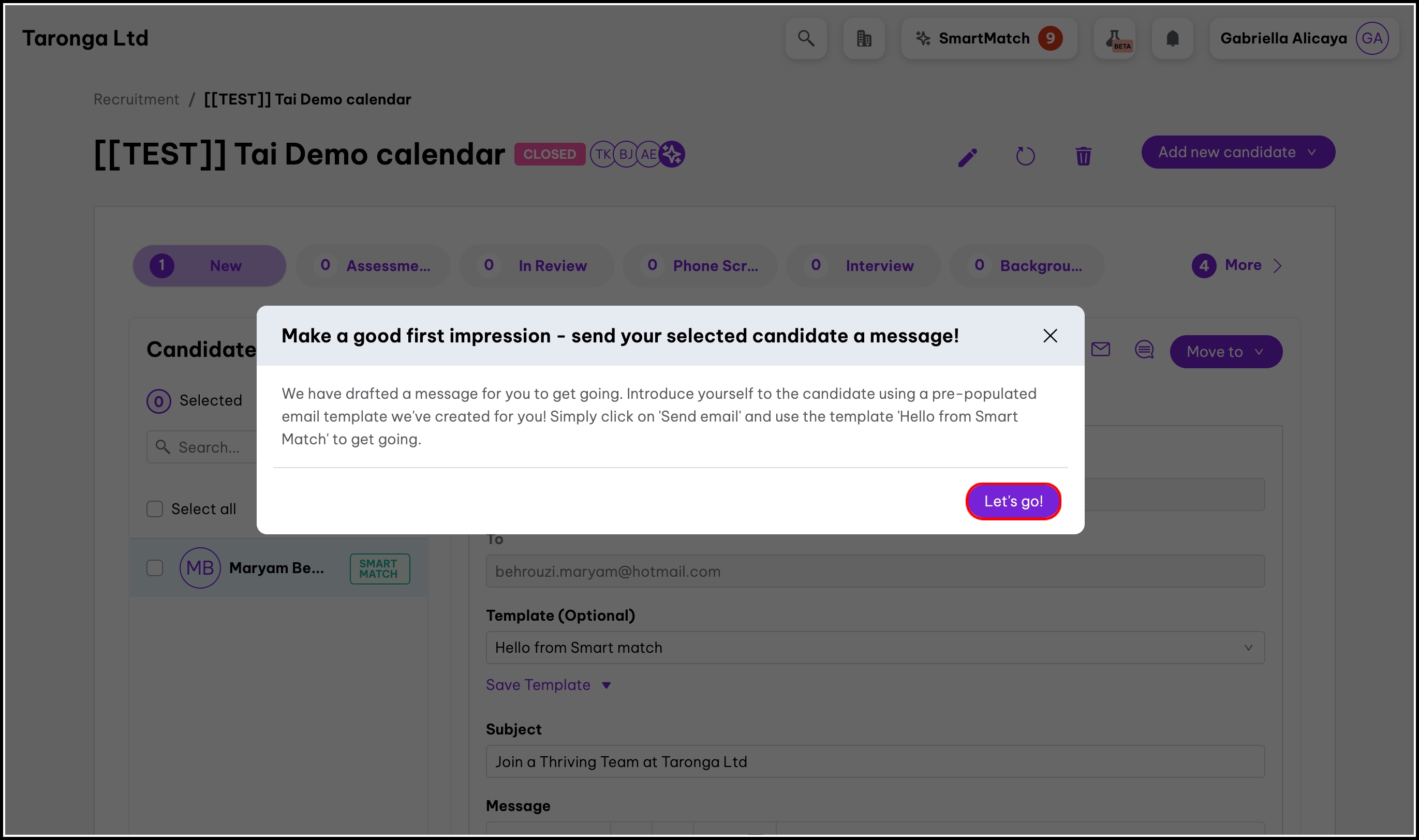
Task: Open the company building icon
Action: [864, 38]
